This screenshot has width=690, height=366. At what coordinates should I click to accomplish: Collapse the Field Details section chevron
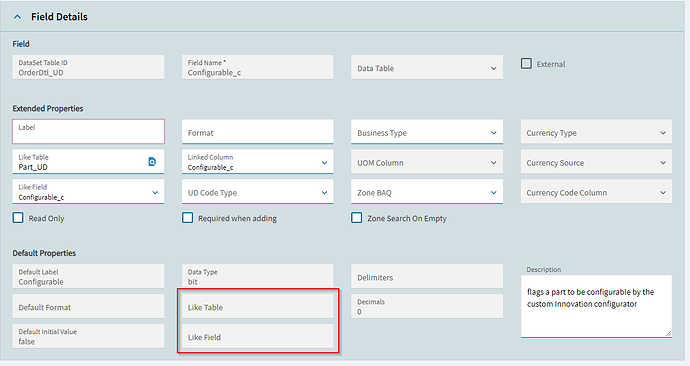tap(18, 17)
